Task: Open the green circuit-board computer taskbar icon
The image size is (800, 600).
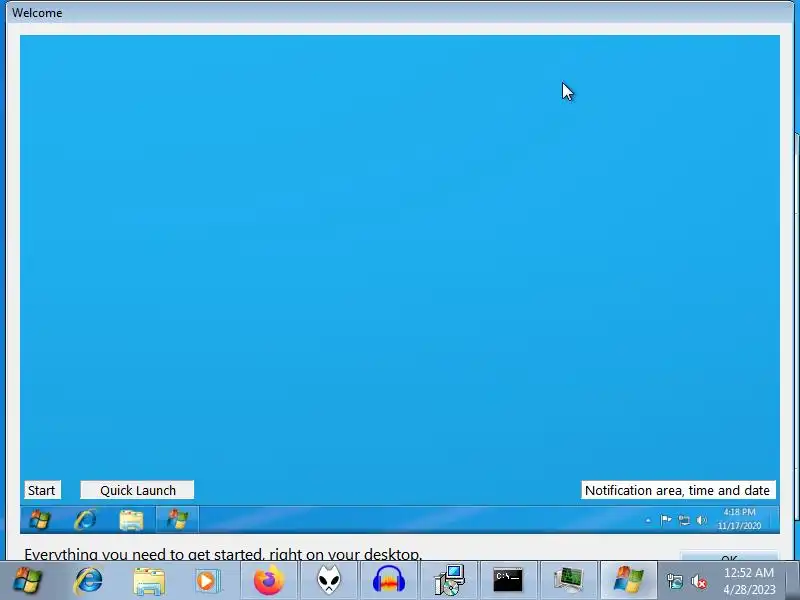Action: (x=568, y=581)
